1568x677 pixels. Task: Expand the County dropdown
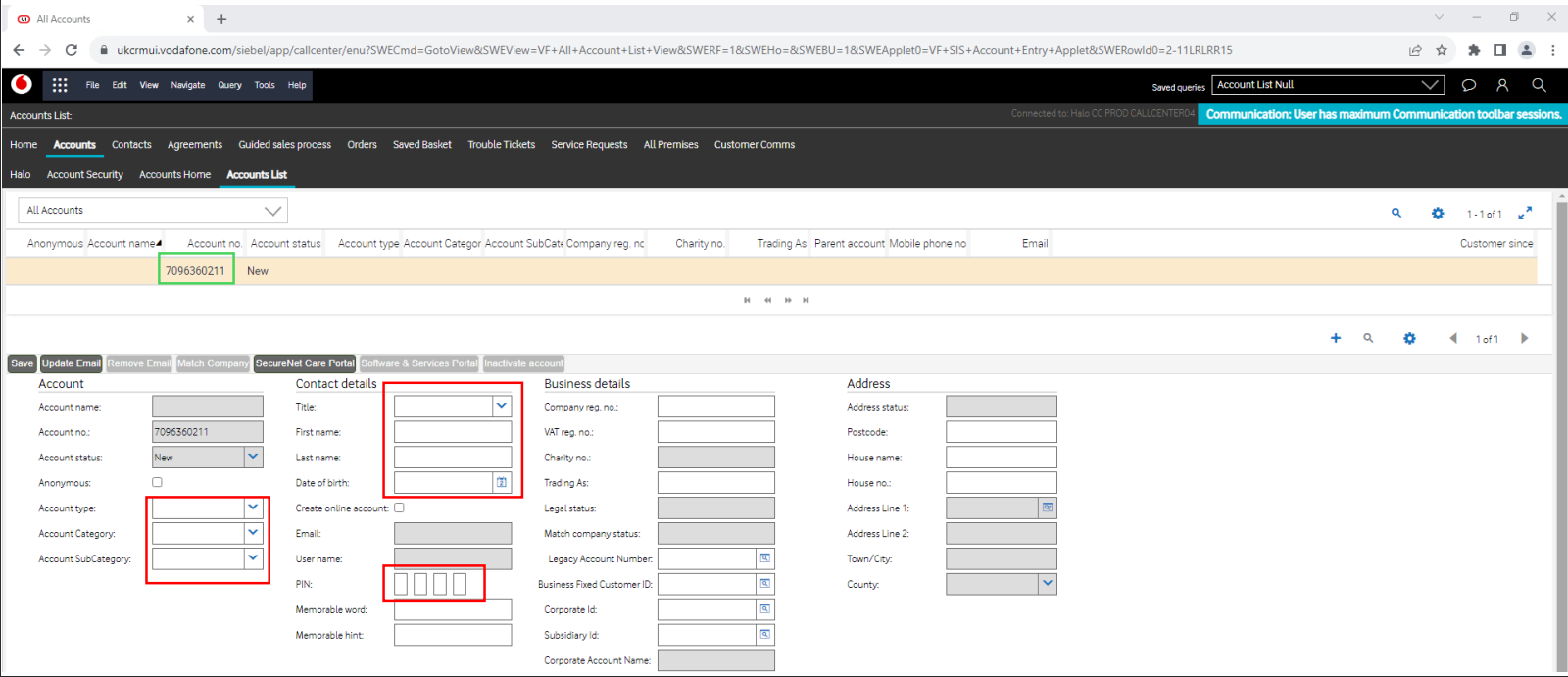click(1048, 584)
